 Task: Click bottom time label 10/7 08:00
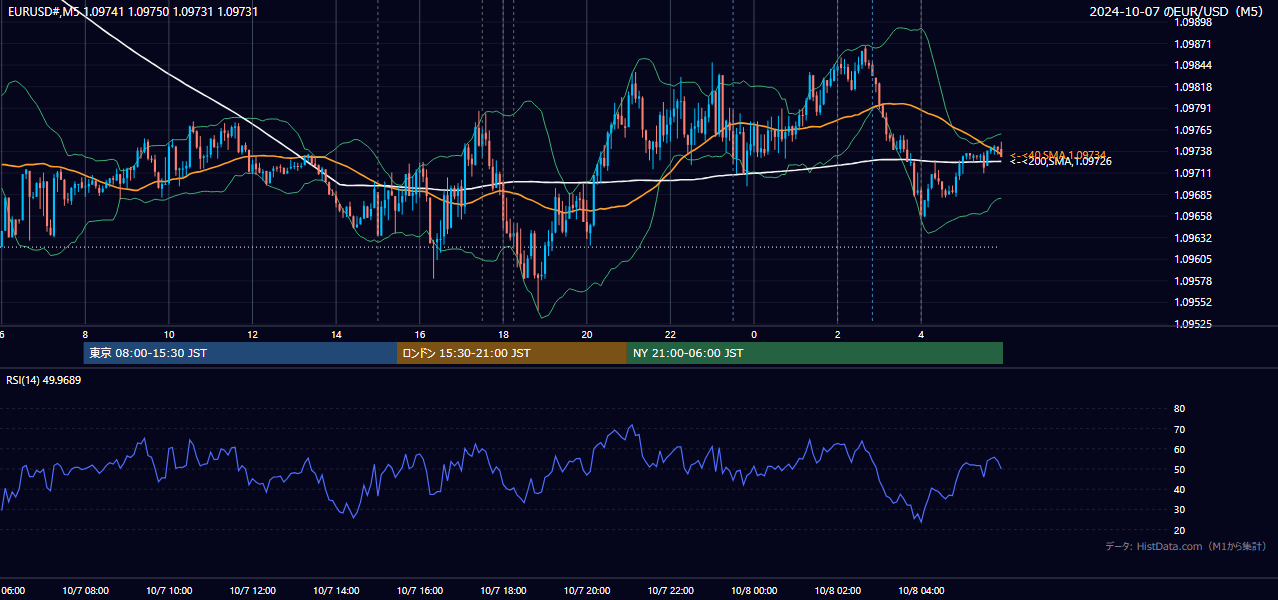click(x=84, y=591)
